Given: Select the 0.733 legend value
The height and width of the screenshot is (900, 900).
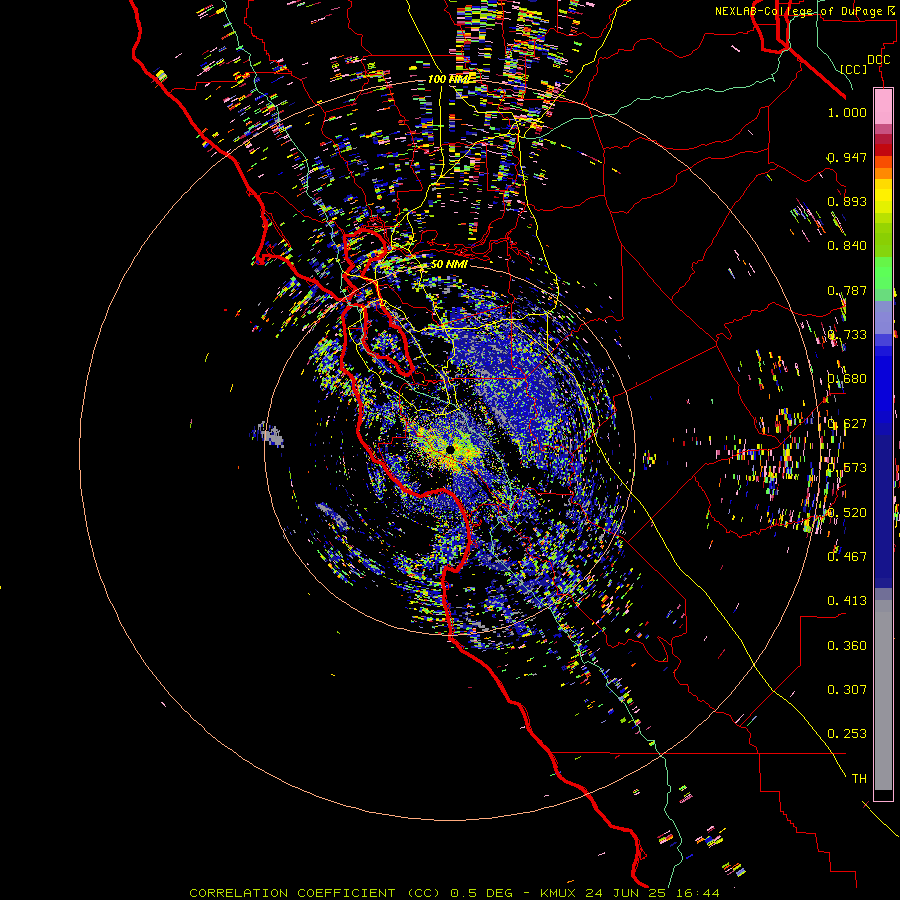Looking at the screenshot, I should (x=847, y=334).
